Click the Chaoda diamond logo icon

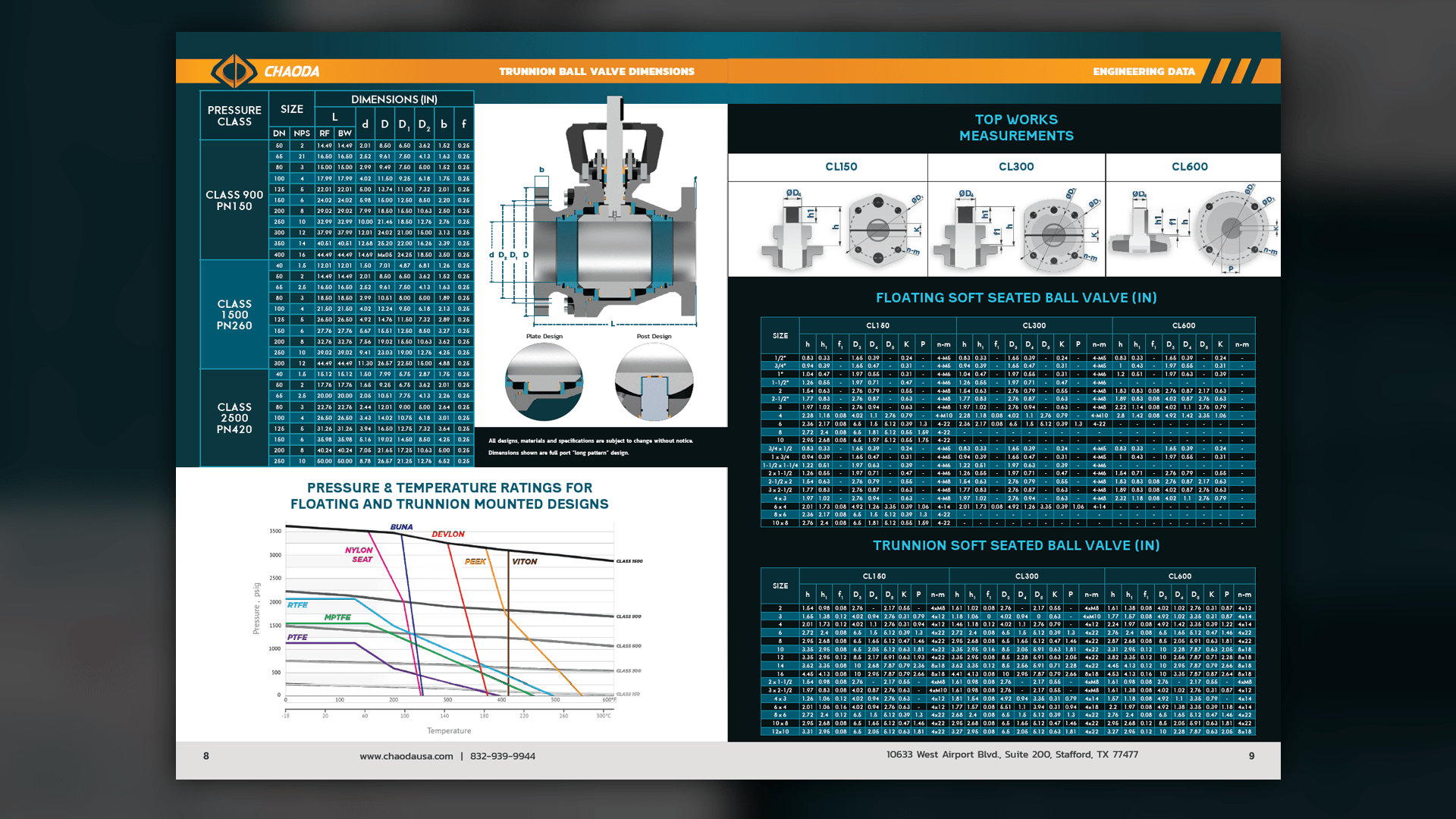tap(234, 71)
